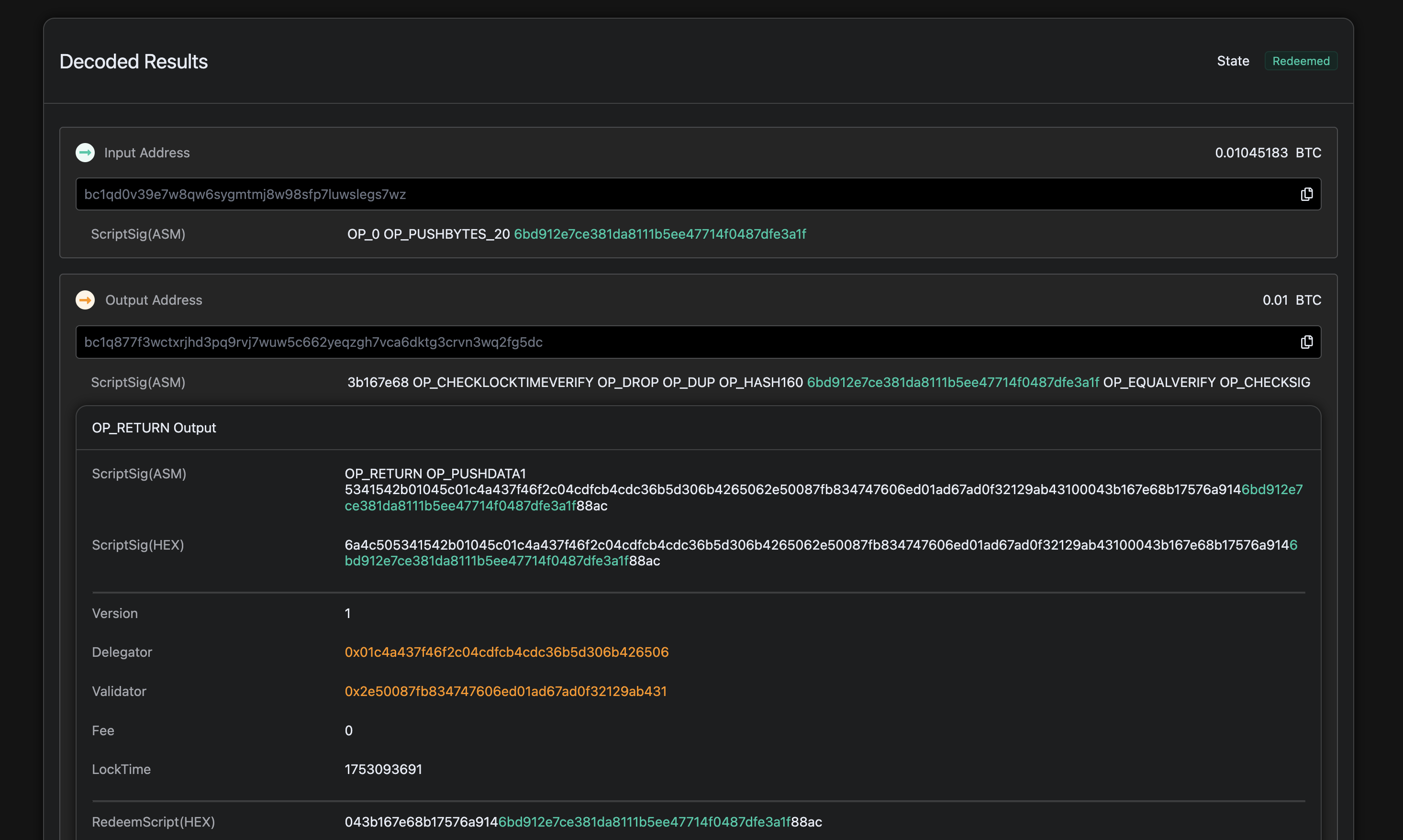Screen dimensions: 1403x840
Task: Copy the output address bc1q877f3wctxrjhd3pq9rvj7wuw5c662yeqzgh7vca6dktg3crvn3wq2fg5dc
Action: [x=1306, y=342]
